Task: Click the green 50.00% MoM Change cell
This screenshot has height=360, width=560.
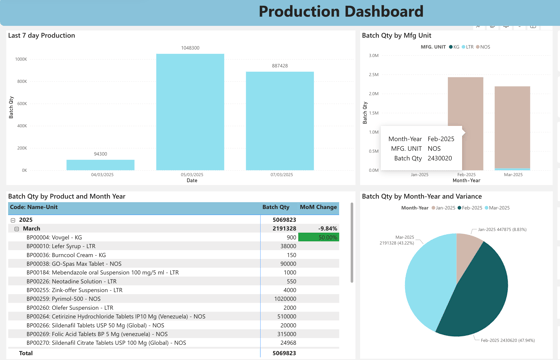Action: (x=318, y=238)
